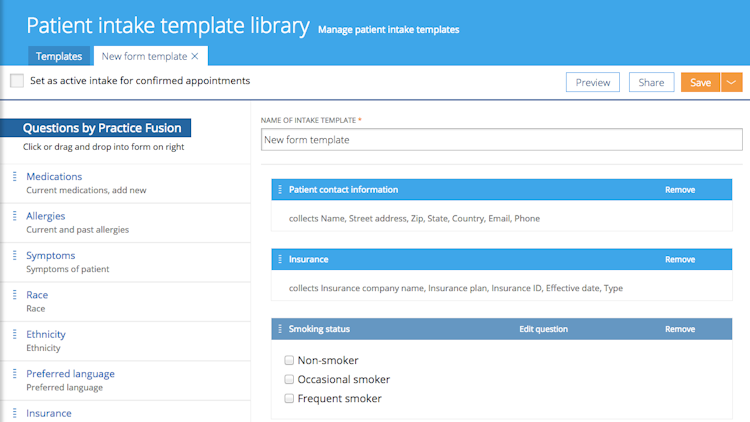
Task: Tick the Frequent smoker checkbox
Action: pyautogui.click(x=289, y=399)
